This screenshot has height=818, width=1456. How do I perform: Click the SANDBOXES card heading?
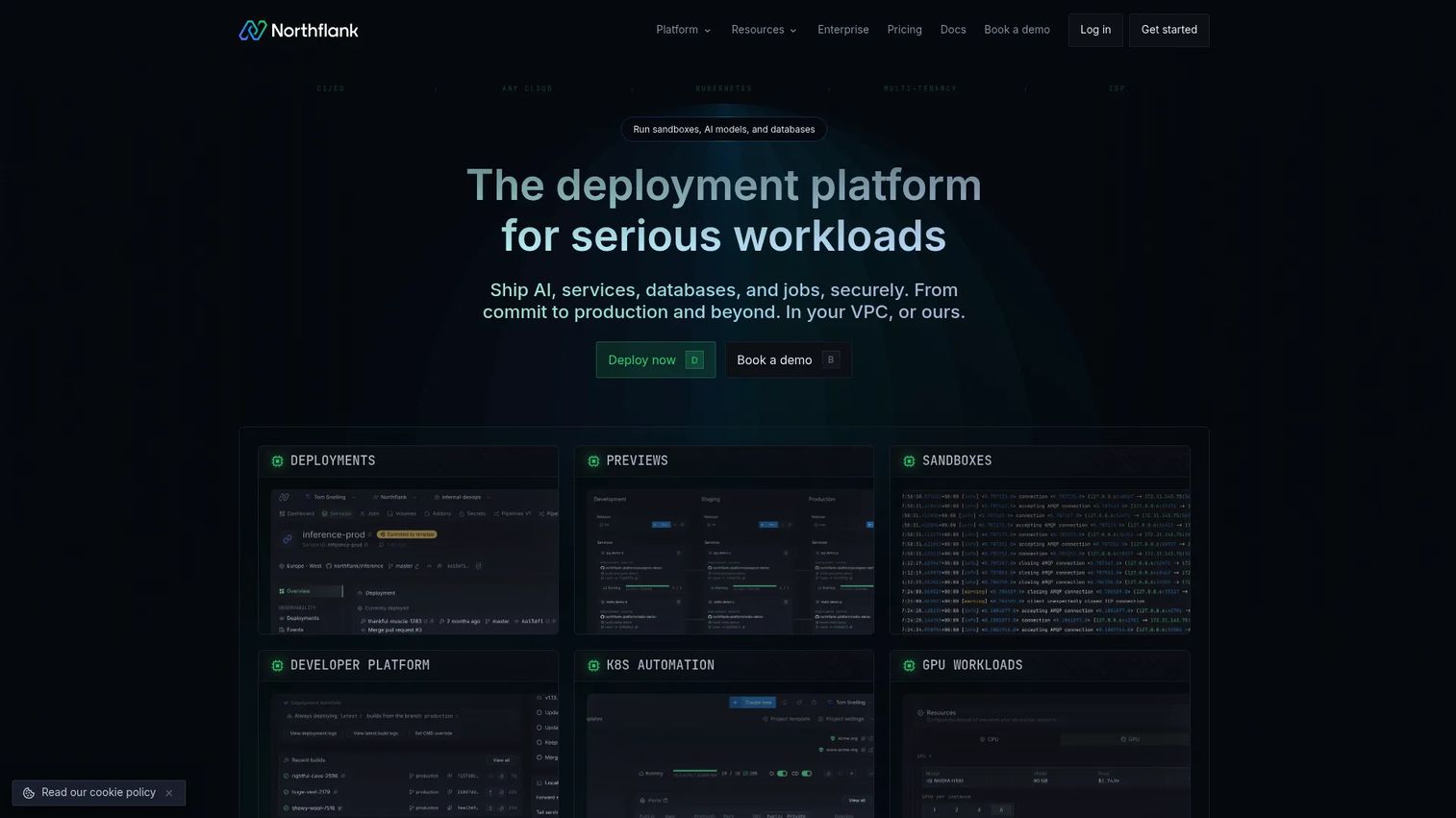tap(957, 461)
